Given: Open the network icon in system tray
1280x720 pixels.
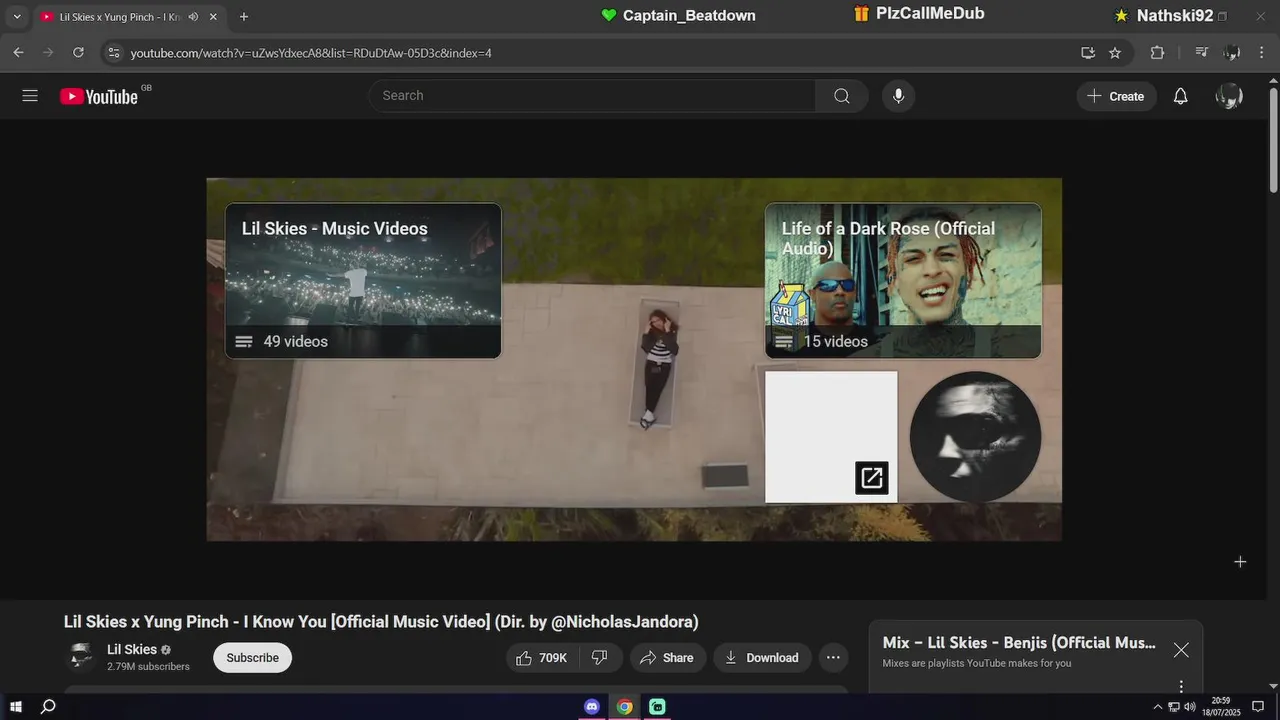Looking at the screenshot, I should coord(1174,707).
